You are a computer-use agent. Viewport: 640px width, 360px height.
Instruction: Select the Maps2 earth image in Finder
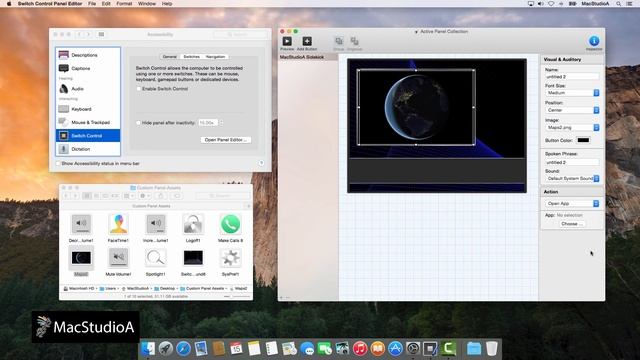[x=81, y=258]
